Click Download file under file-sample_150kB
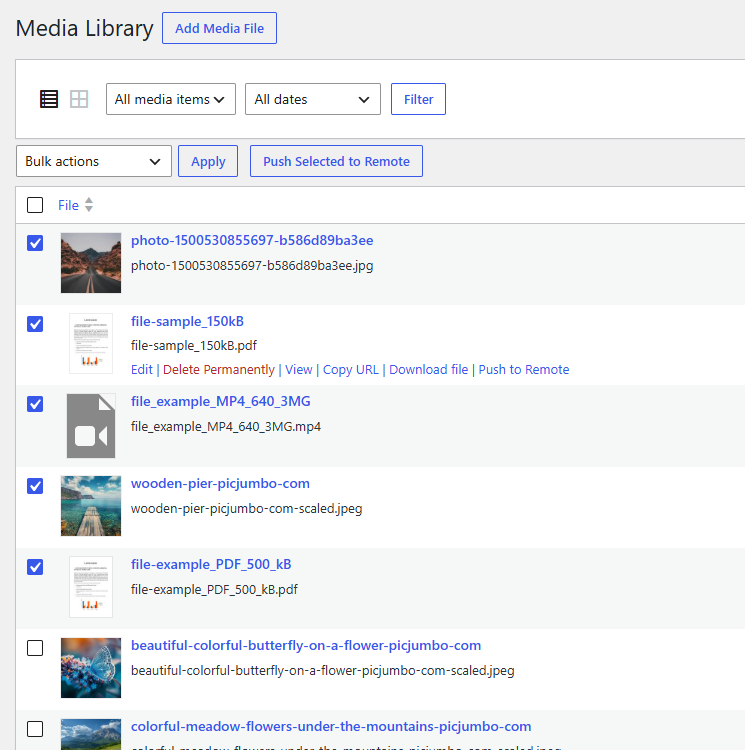The height and width of the screenshot is (750, 745). point(428,370)
